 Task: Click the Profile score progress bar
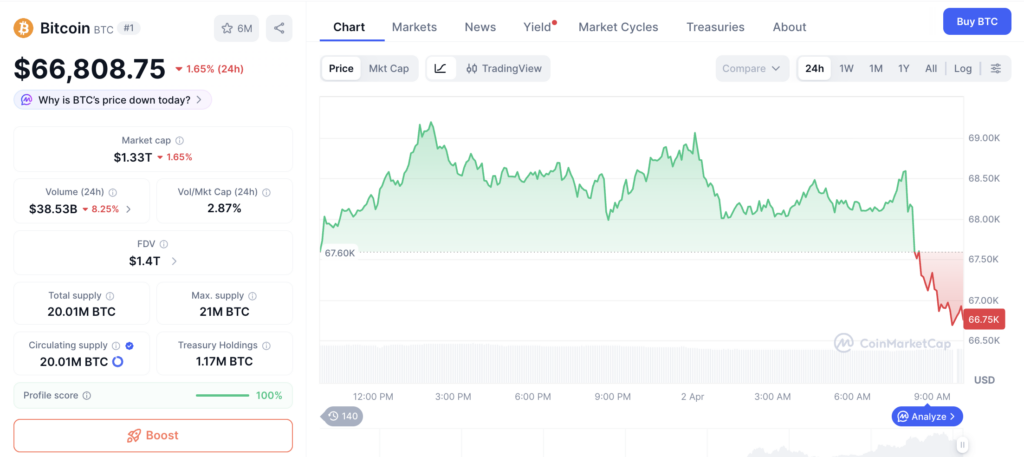222,396
